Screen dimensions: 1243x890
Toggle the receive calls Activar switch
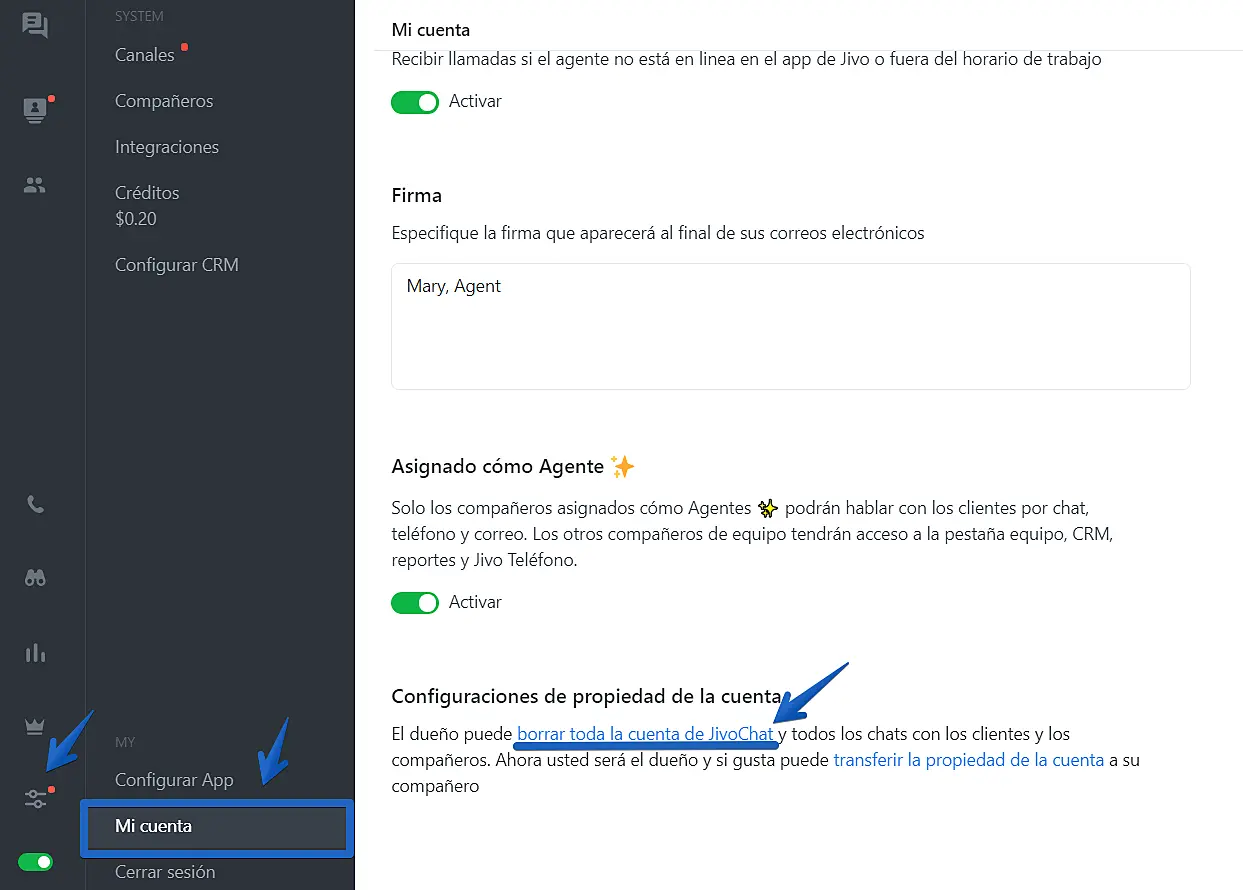click(415, 102)
